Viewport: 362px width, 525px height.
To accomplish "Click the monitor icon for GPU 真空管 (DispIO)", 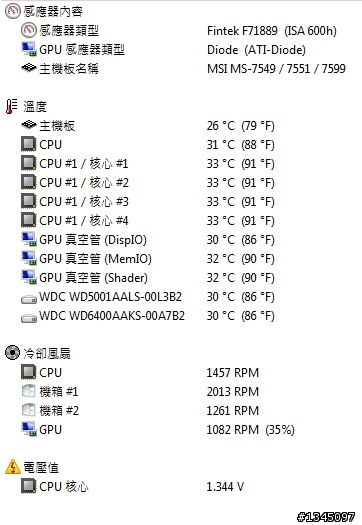I will tap(29, 239).
